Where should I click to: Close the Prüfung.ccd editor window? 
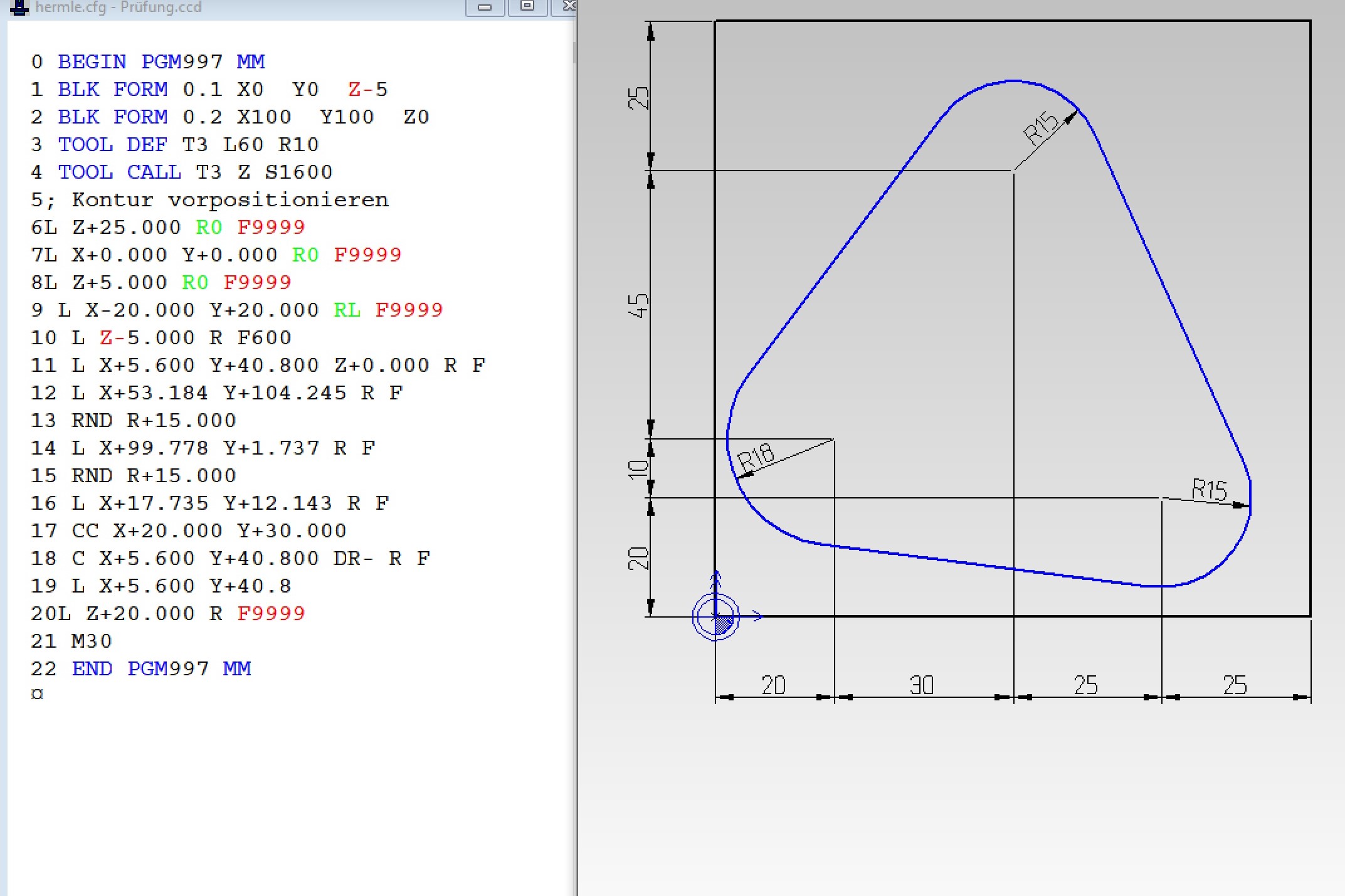[567, 6]
